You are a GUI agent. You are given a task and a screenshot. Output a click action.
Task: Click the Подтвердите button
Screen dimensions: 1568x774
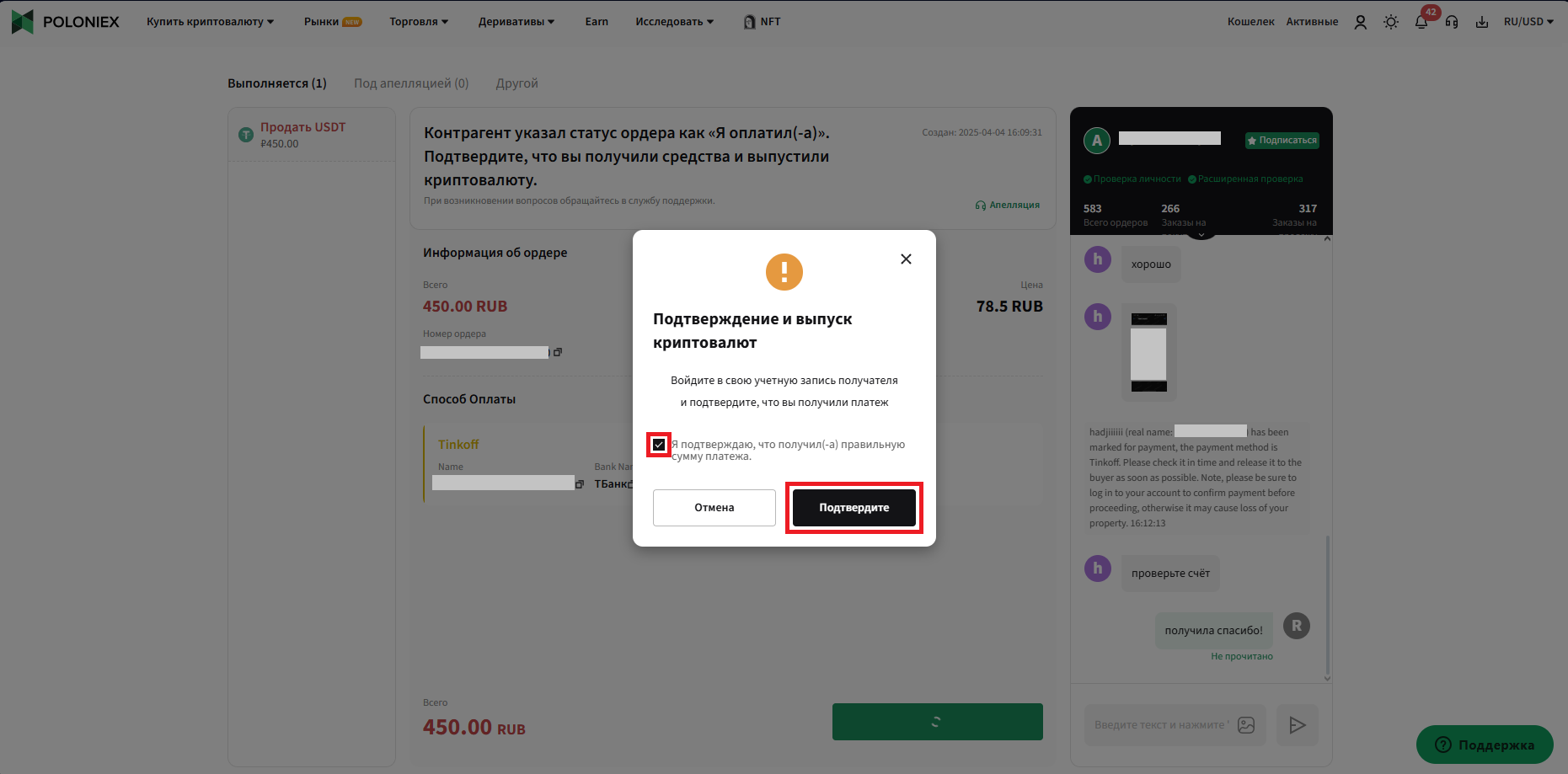click(854, 508)
